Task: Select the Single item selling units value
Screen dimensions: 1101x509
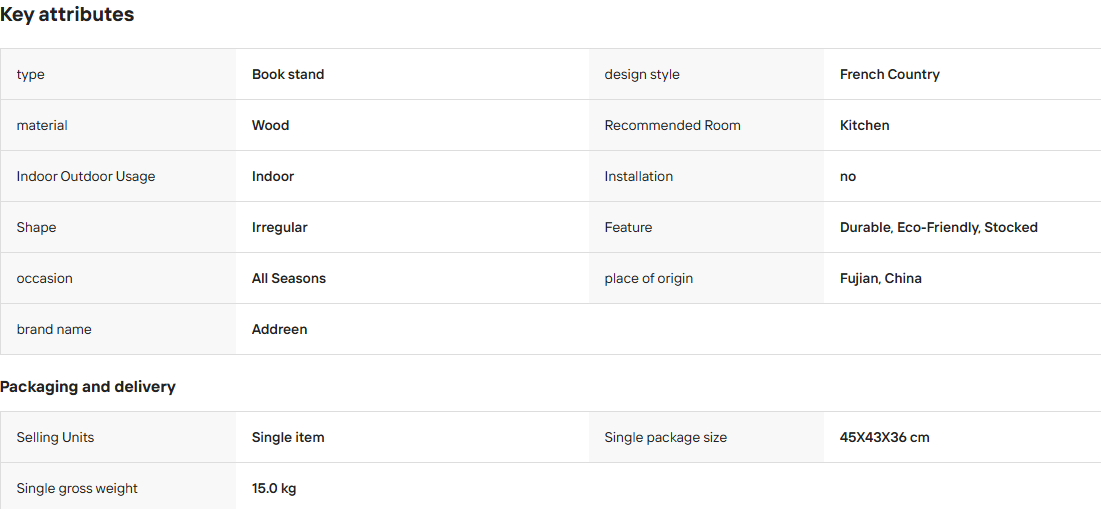Action: coord(288,437)
